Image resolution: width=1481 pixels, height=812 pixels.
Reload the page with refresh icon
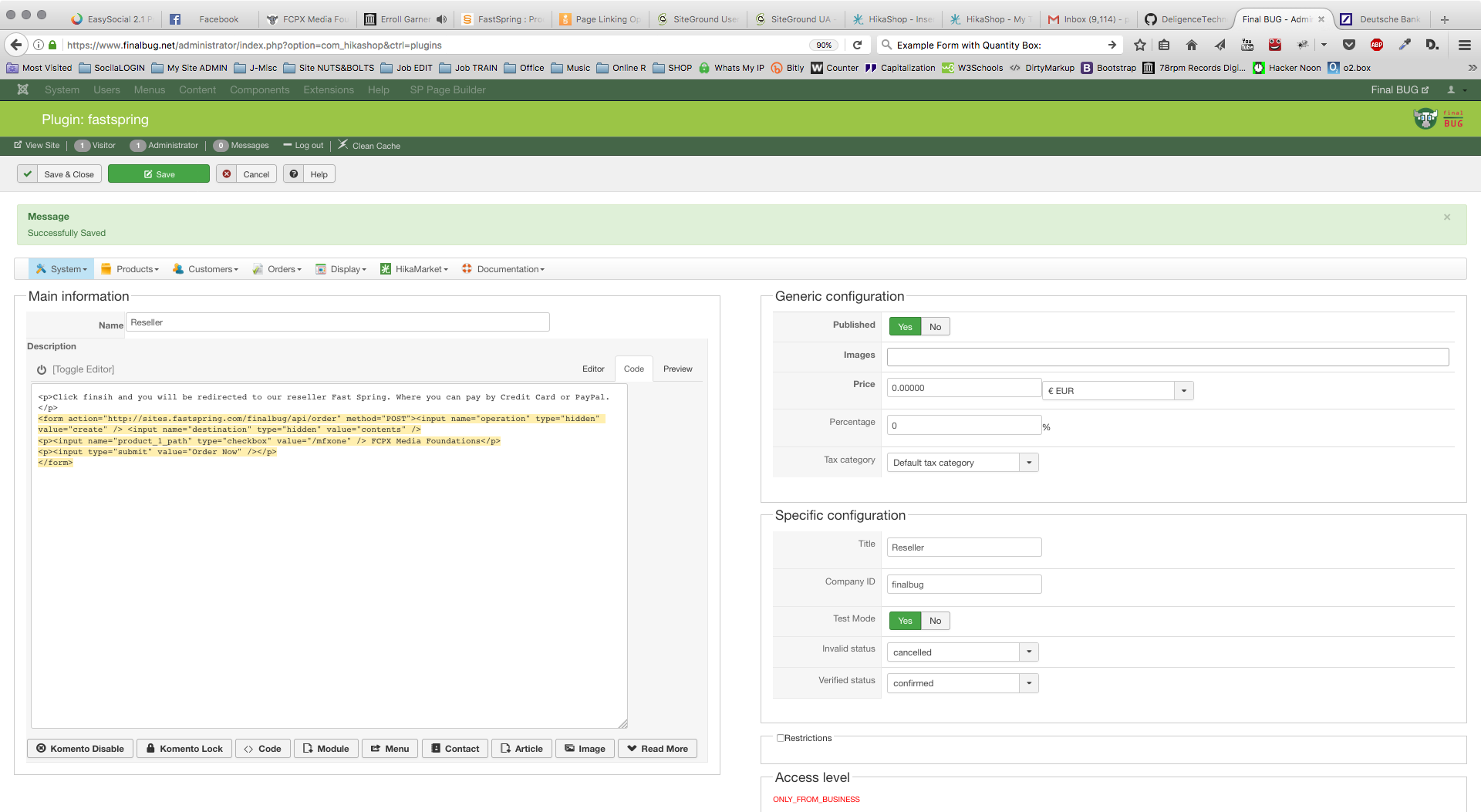pos(857,45)
